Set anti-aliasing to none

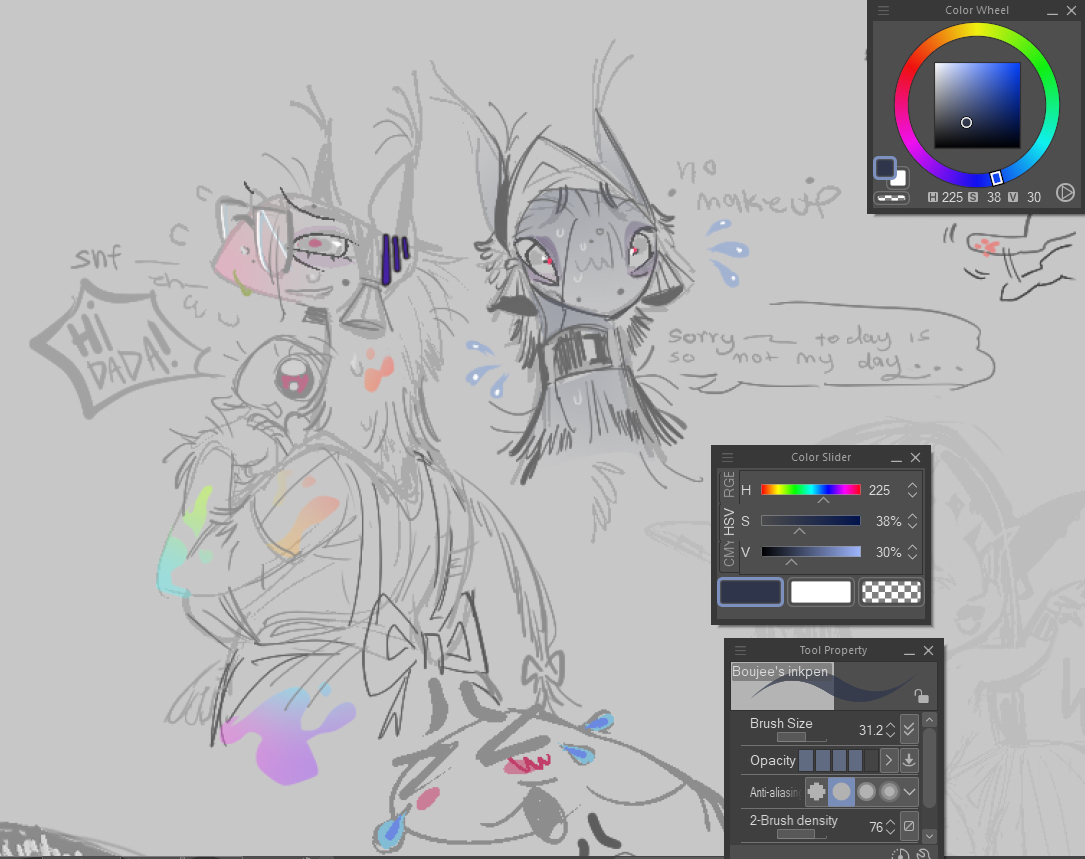(816, 791)
